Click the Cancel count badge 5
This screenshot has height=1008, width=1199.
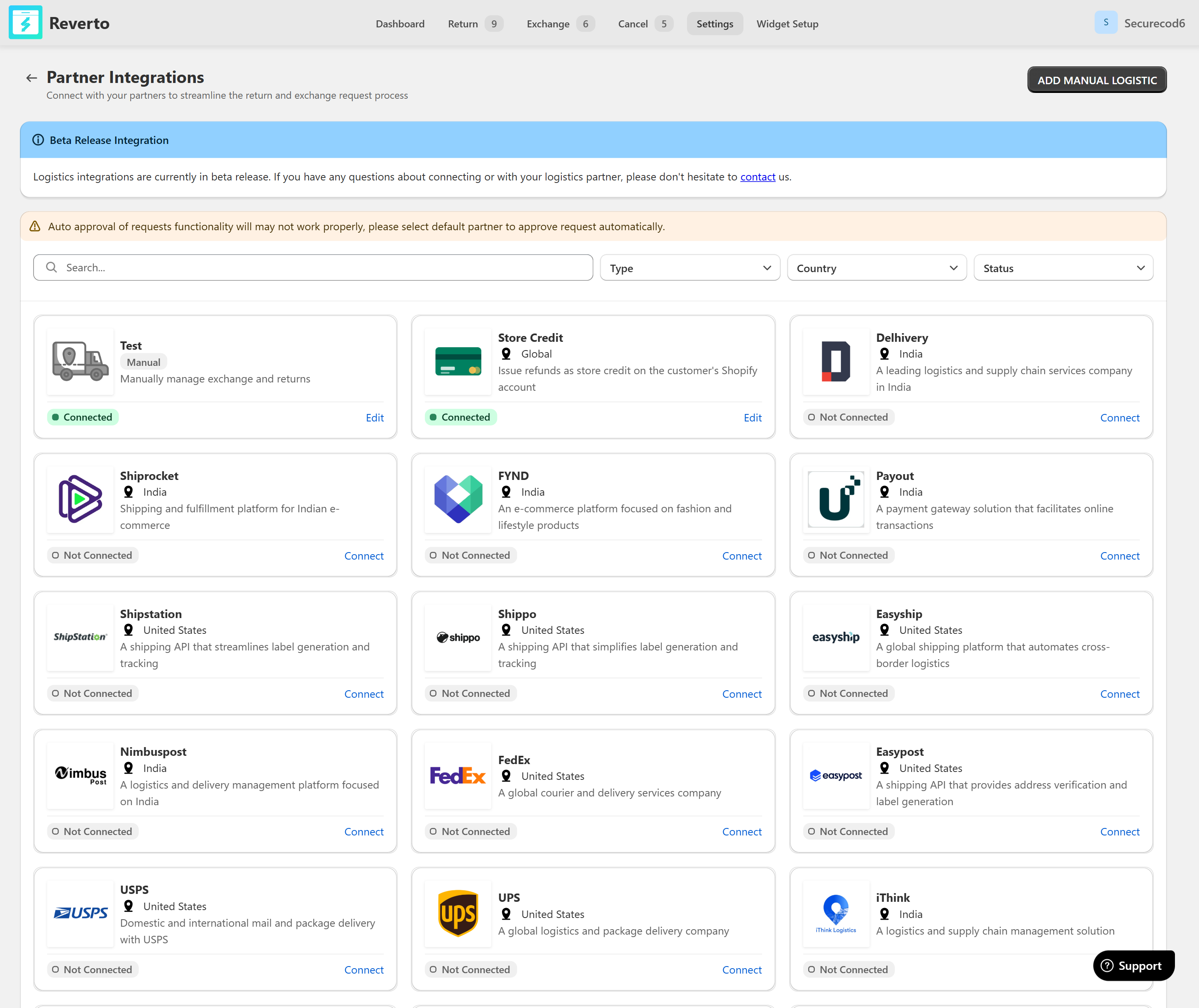tap(663, 23)
